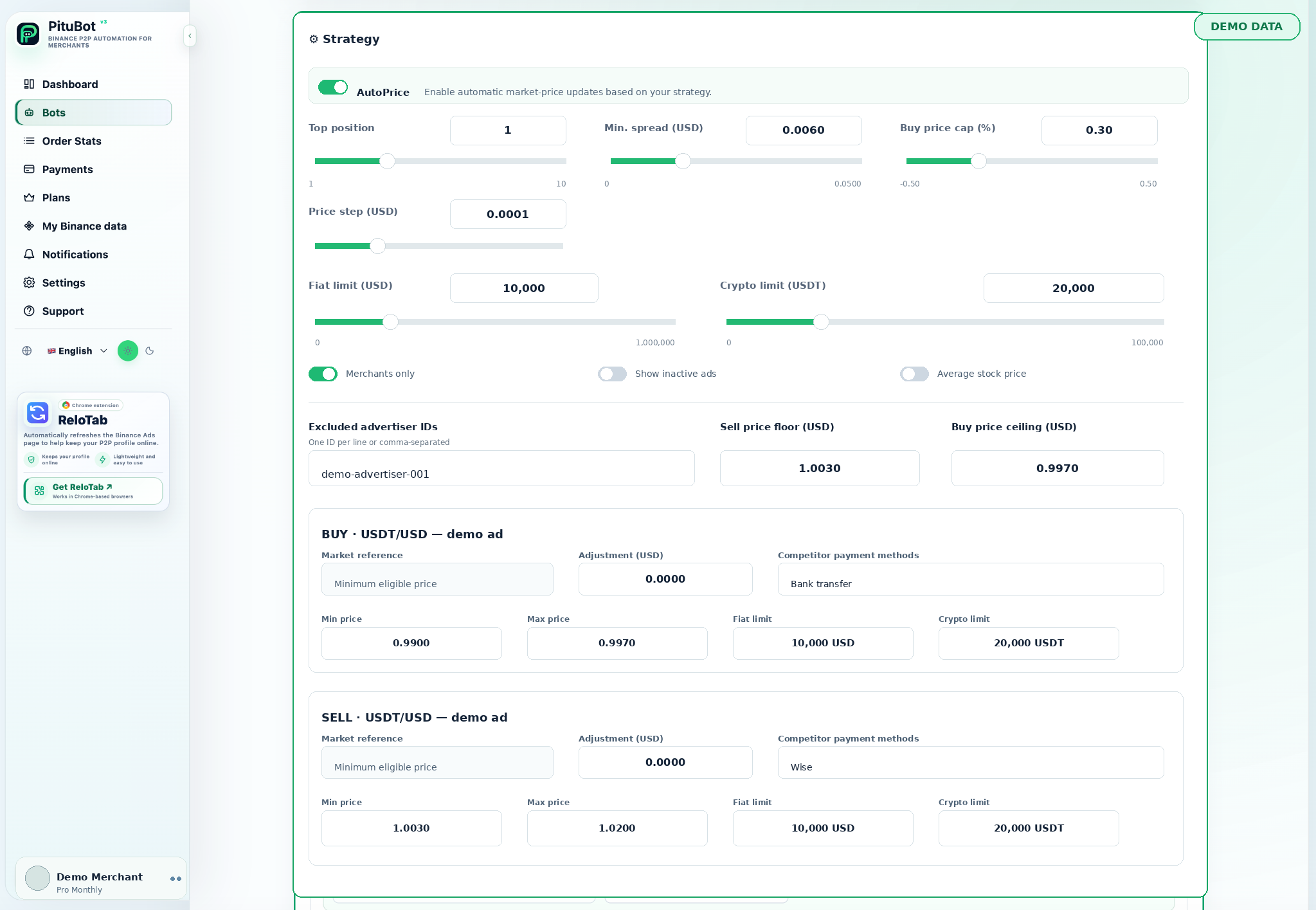Click the PituBot logo icon
Screen dimensions: 1316x910
28,33
